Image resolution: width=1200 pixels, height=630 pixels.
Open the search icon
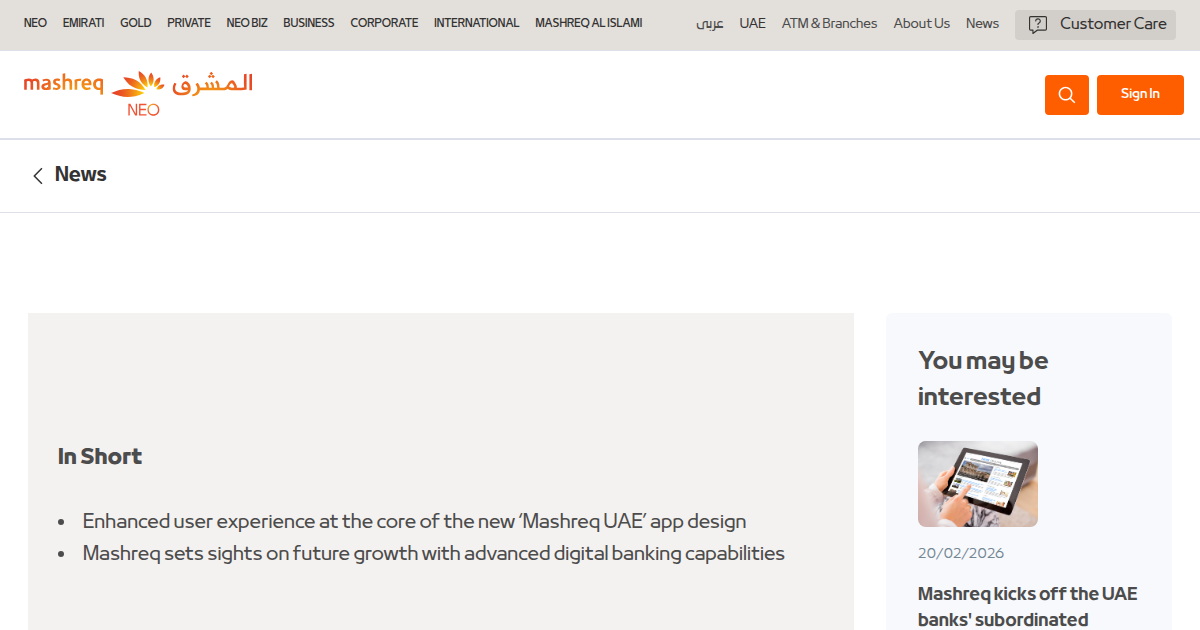tap(1066, 94)
